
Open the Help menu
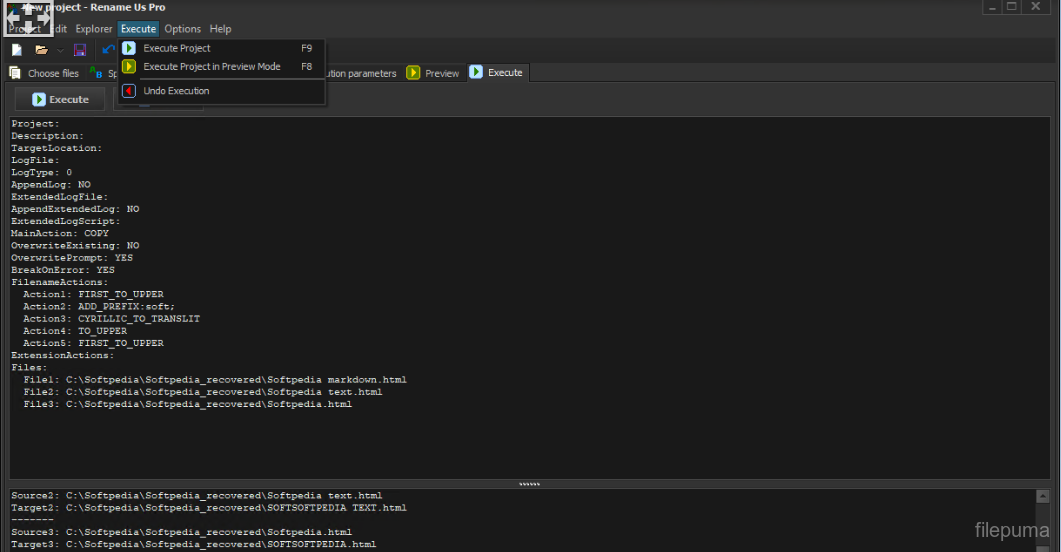click(x=220, y=29)
